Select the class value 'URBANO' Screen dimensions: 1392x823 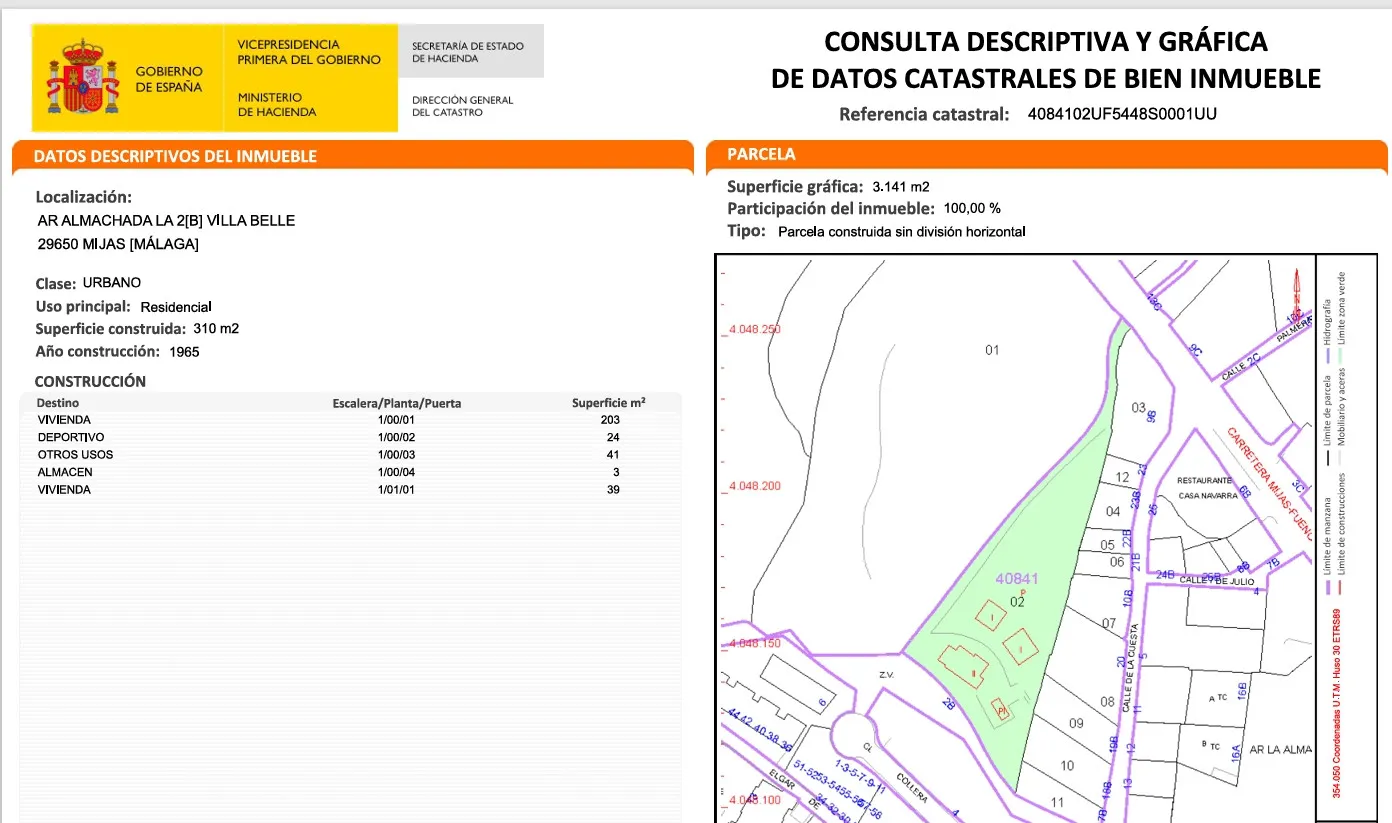tap(112, 283)
